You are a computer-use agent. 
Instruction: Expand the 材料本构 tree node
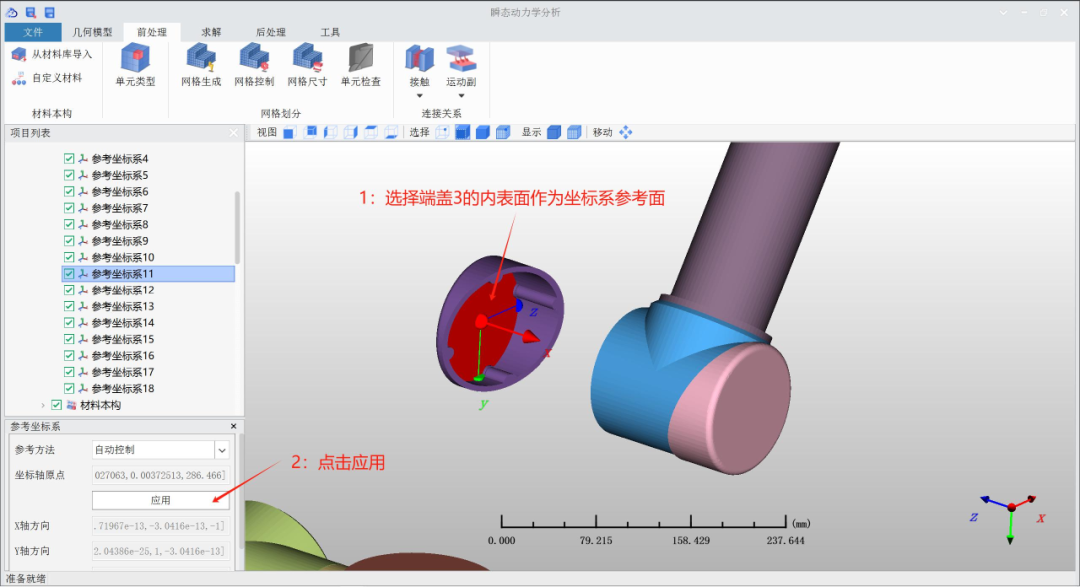click(x=43, y=405)
